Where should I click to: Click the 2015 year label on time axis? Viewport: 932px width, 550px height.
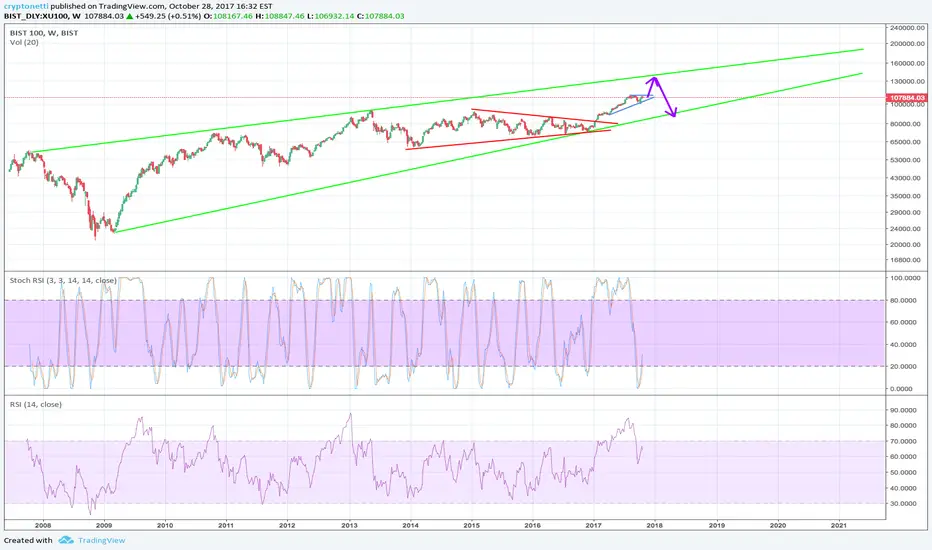tap(471, 525)
